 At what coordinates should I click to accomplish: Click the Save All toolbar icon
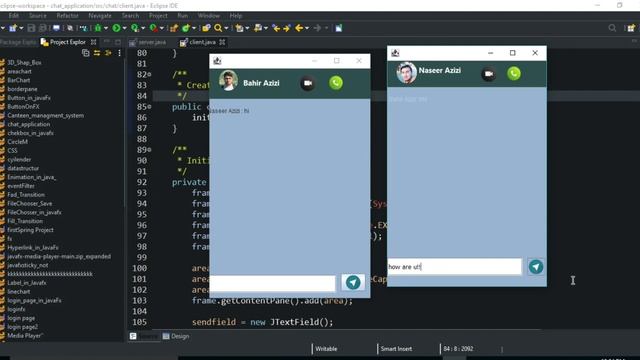(x=42, y=28)
